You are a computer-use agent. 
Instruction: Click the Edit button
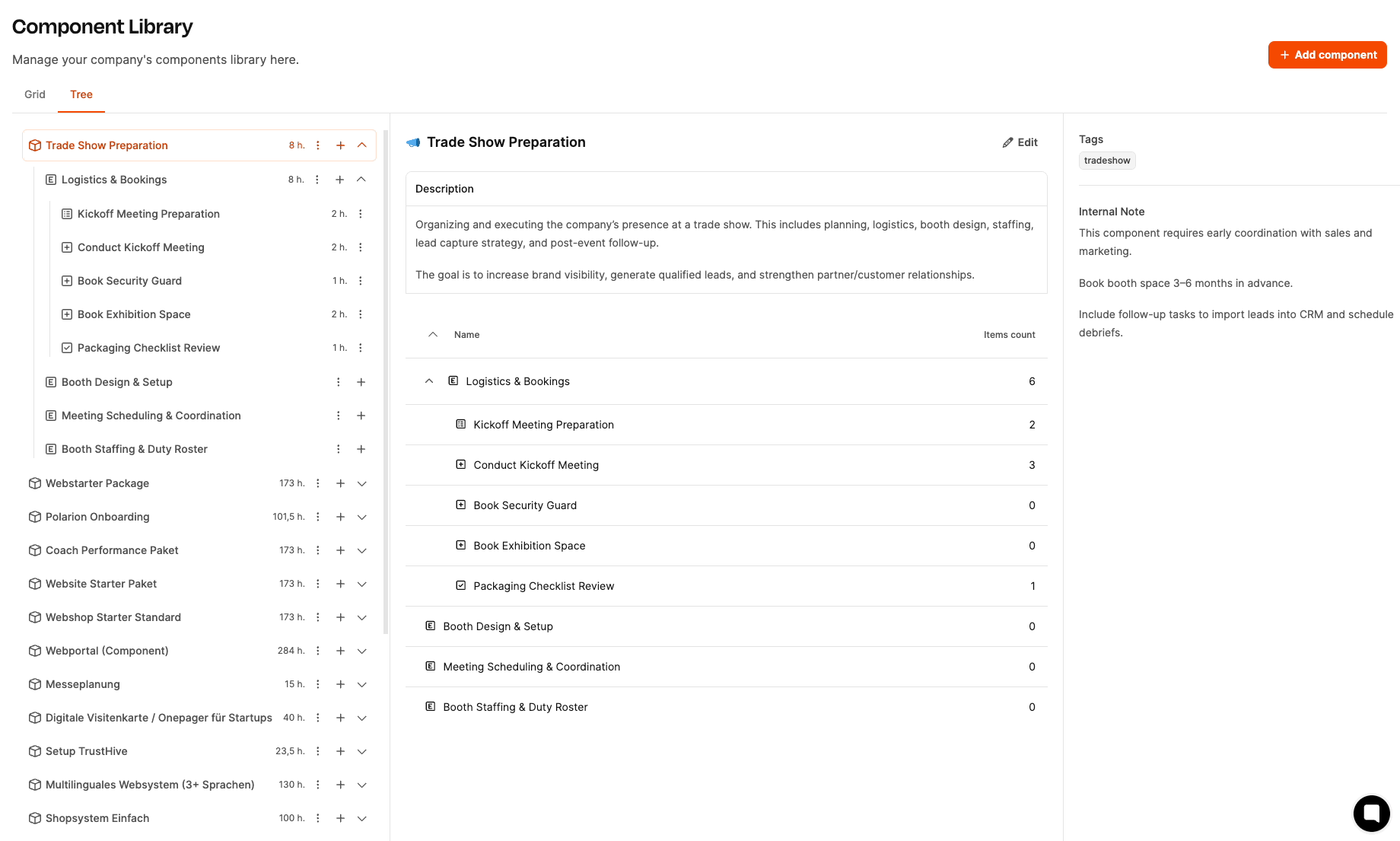pos(1020,142)
